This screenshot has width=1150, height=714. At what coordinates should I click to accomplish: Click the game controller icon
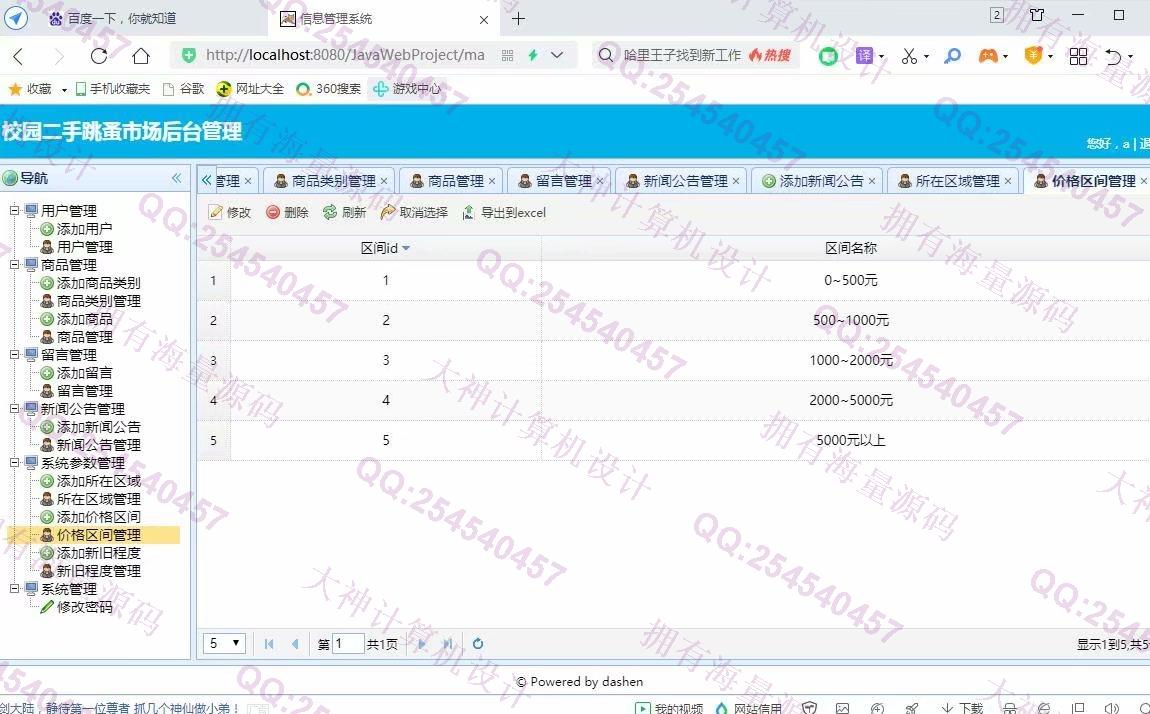tap(988, 56)
